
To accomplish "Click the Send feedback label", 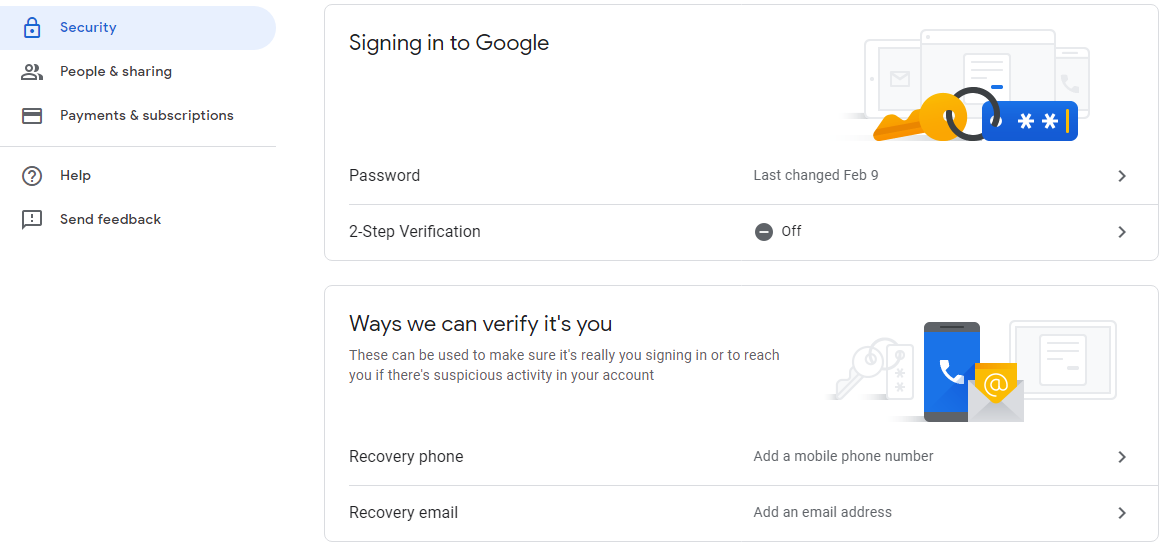I will [110, 220].
